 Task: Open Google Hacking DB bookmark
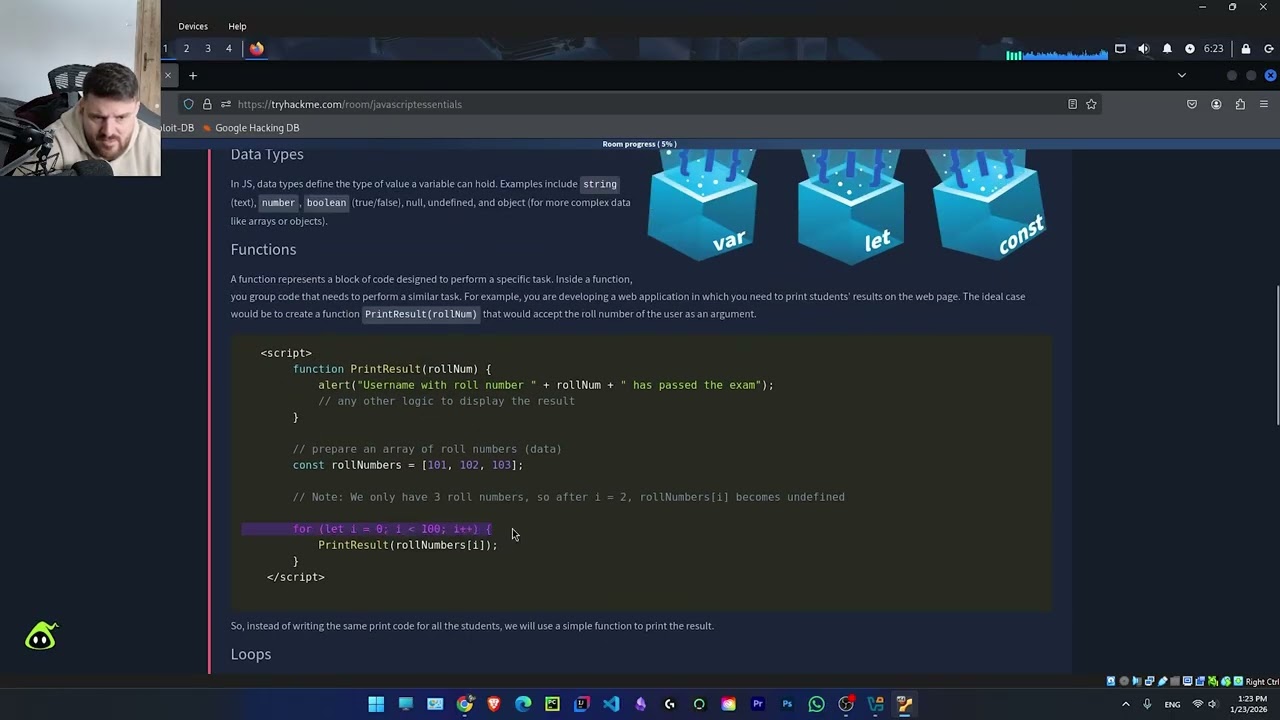pos(250,128)
